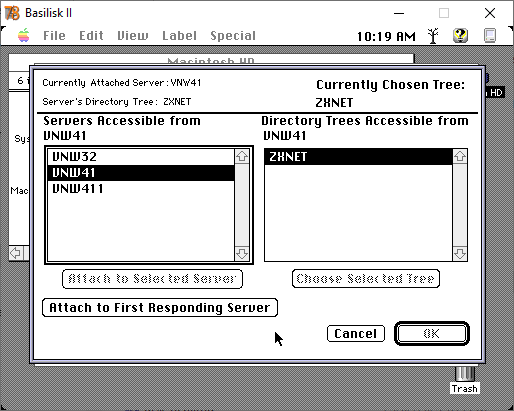Click the NetWare tree icon in menu bar

[433, 36]
